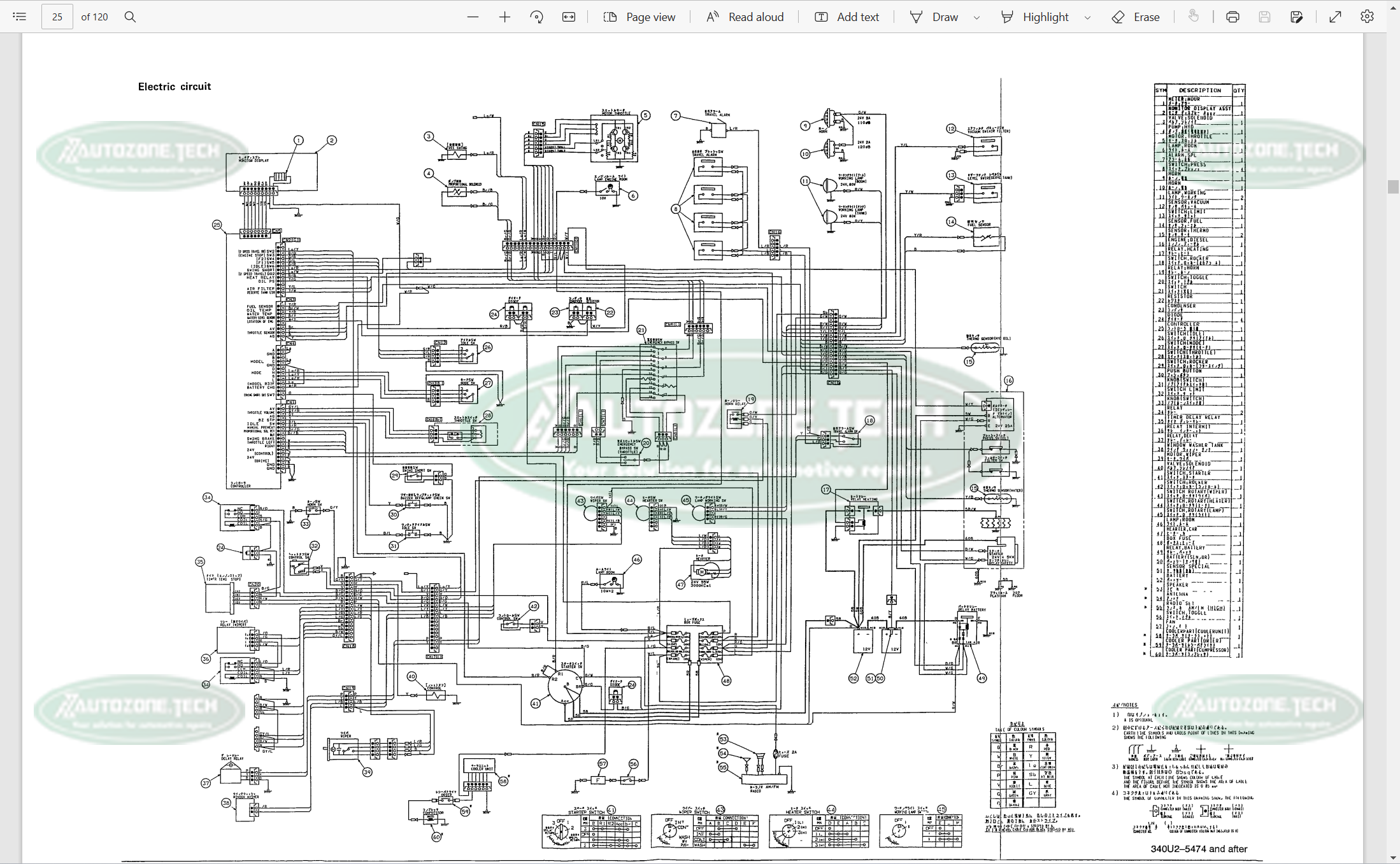Zoom in with the plus icon
The width and height of the screenshot is (1400, 864).
(504, 17)
